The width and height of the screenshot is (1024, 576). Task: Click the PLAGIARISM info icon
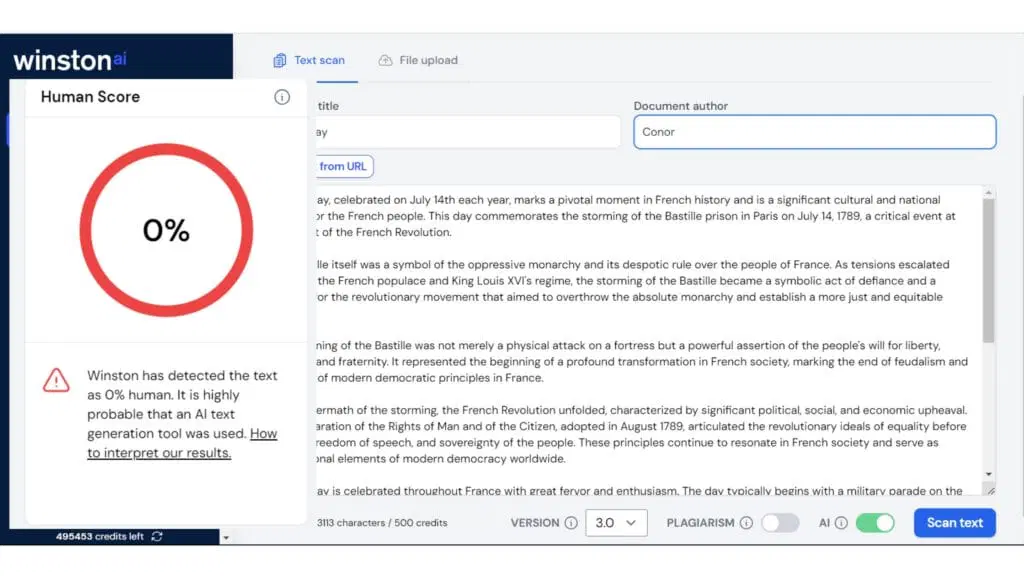(746, 523)
